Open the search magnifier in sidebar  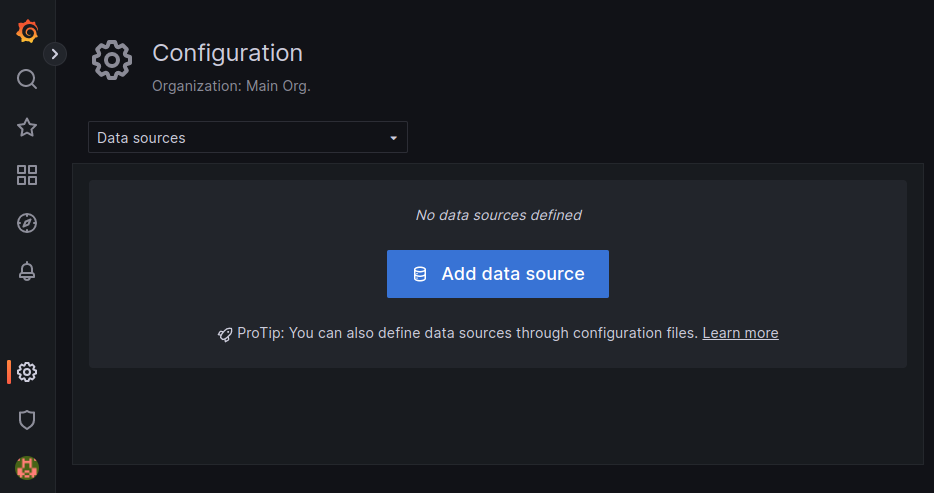pyautogui.click(x=27, y=79)
